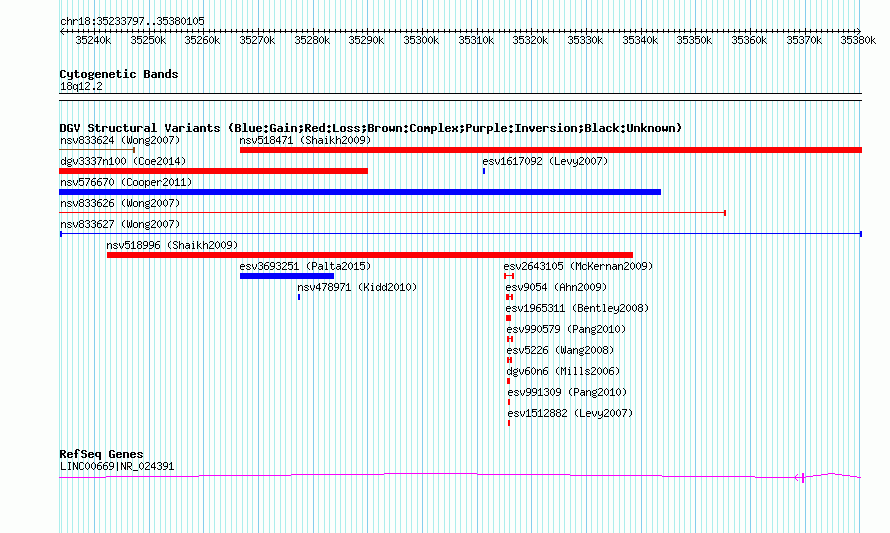Select the 18q12.2 band label
890x533 pixels.
[x=81, y=86]
